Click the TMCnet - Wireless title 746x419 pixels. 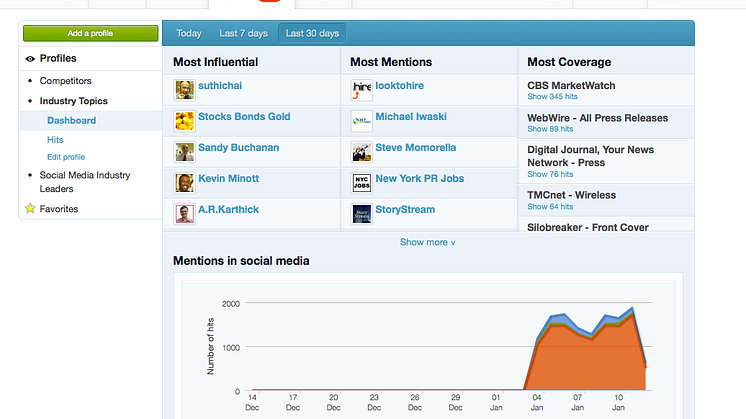click(x=571, y=195)
